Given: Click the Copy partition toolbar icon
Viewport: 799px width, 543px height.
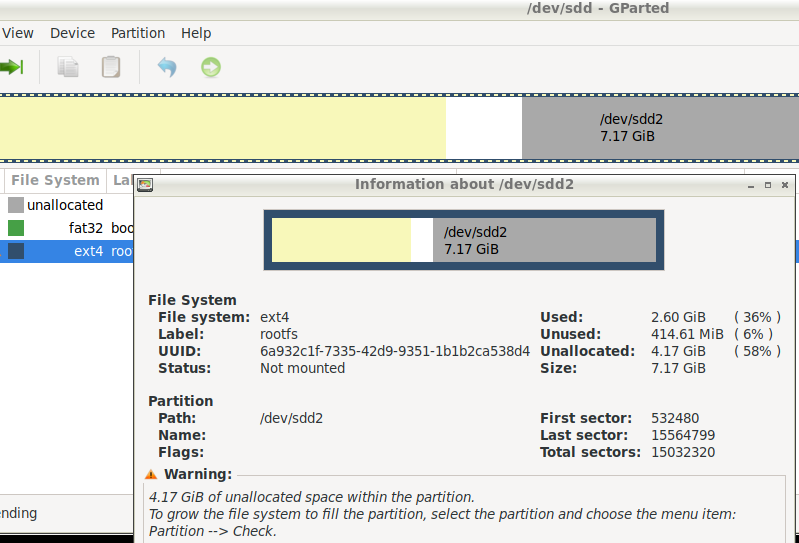Looking at the screenshot, I should coord(68,68).
